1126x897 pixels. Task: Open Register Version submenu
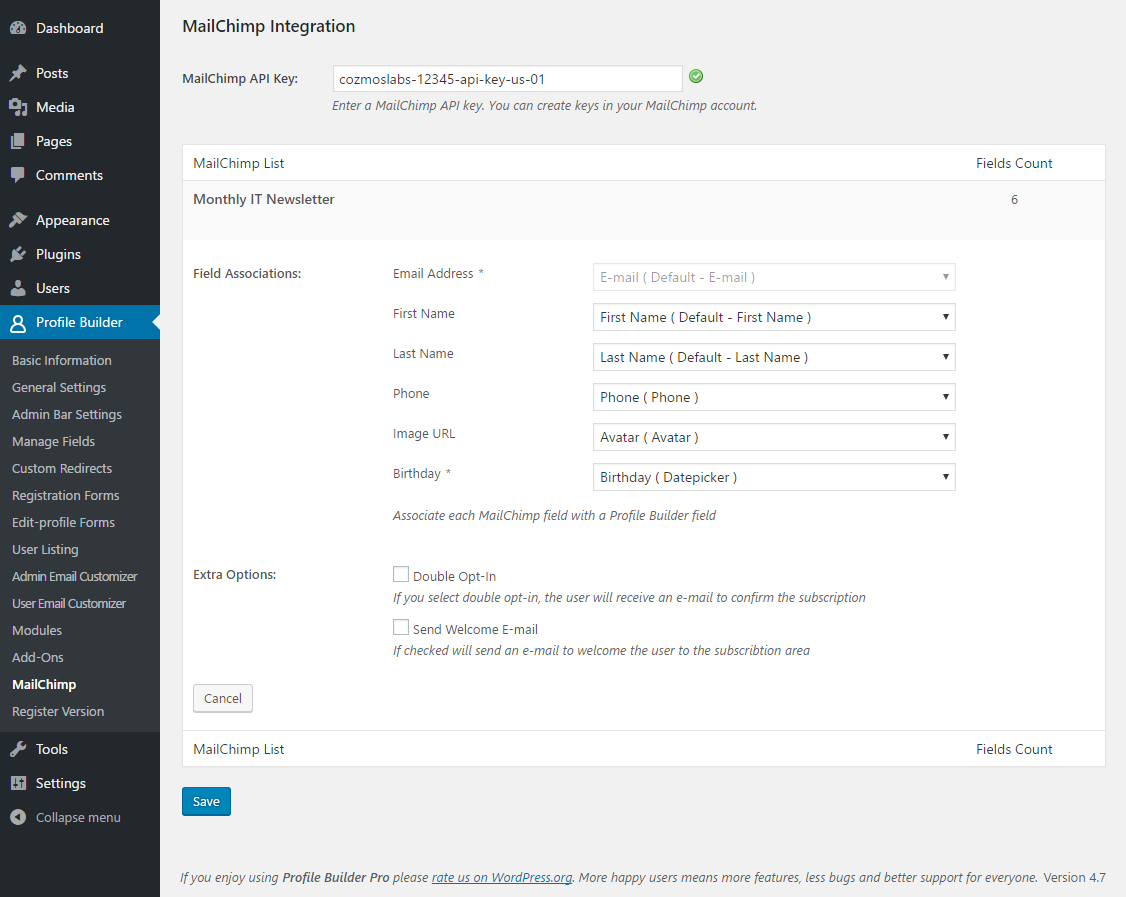(x=58, y=712)
